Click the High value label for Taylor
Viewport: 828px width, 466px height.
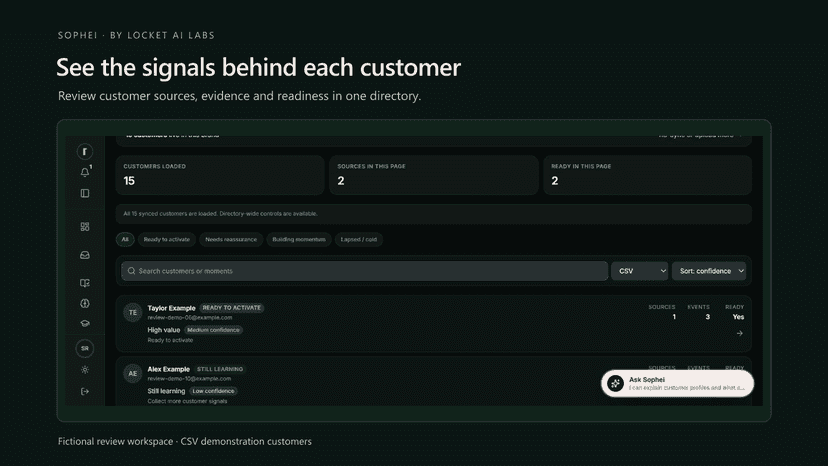[164, 330]
